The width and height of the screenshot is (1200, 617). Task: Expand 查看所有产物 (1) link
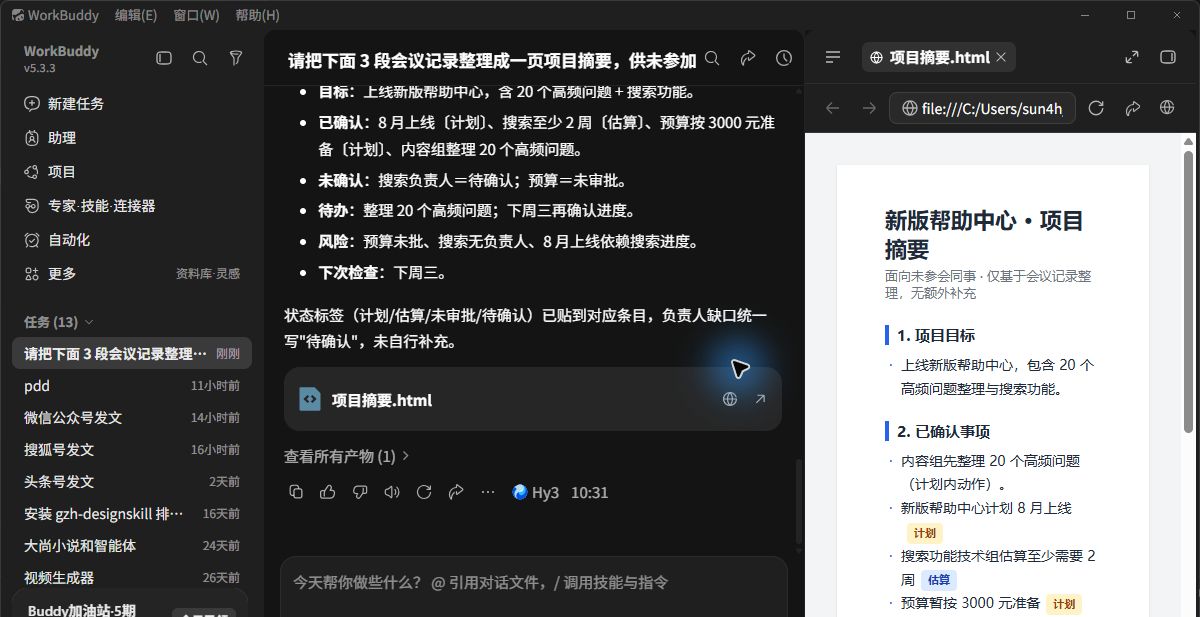coord(347,456)
